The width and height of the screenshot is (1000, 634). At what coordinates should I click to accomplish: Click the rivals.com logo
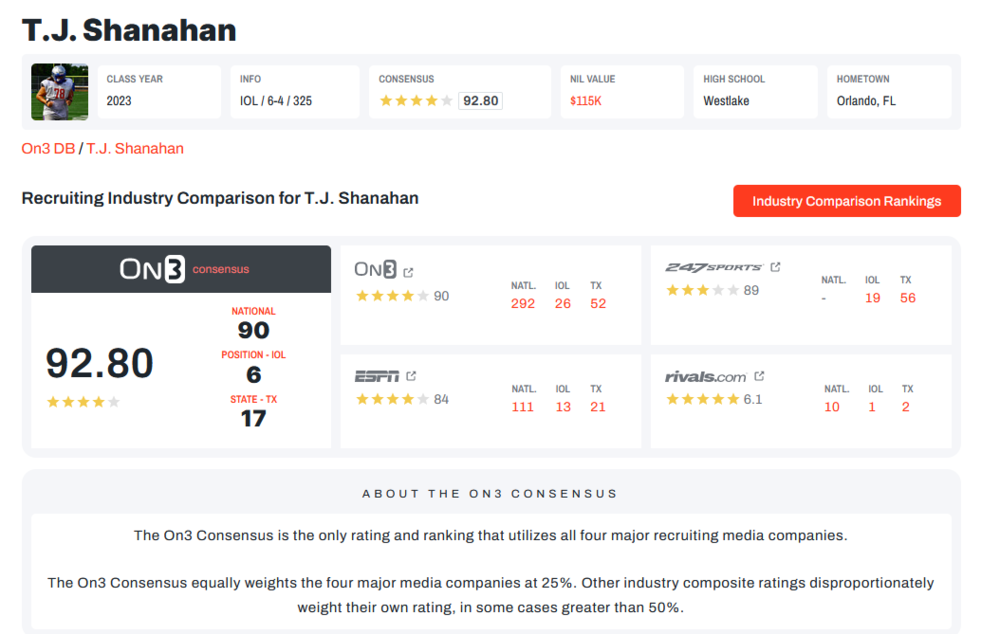(706, 377)
